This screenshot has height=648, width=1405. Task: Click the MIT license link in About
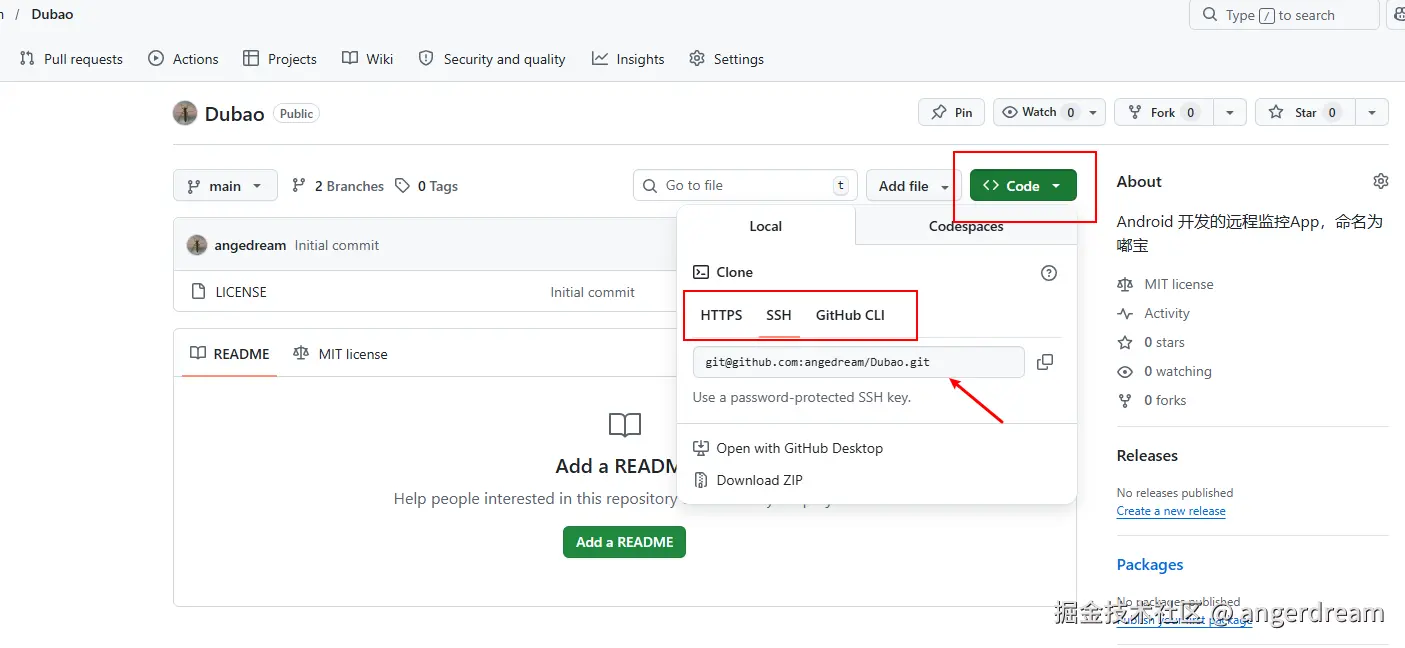pos(1179,284)
